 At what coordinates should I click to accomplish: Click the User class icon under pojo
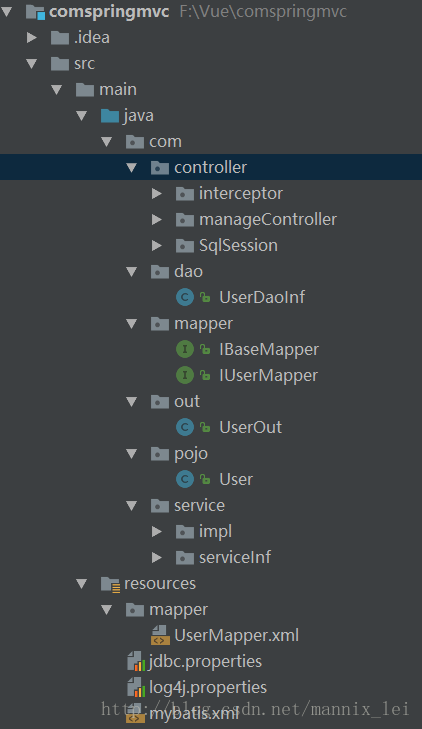(185, 479)
